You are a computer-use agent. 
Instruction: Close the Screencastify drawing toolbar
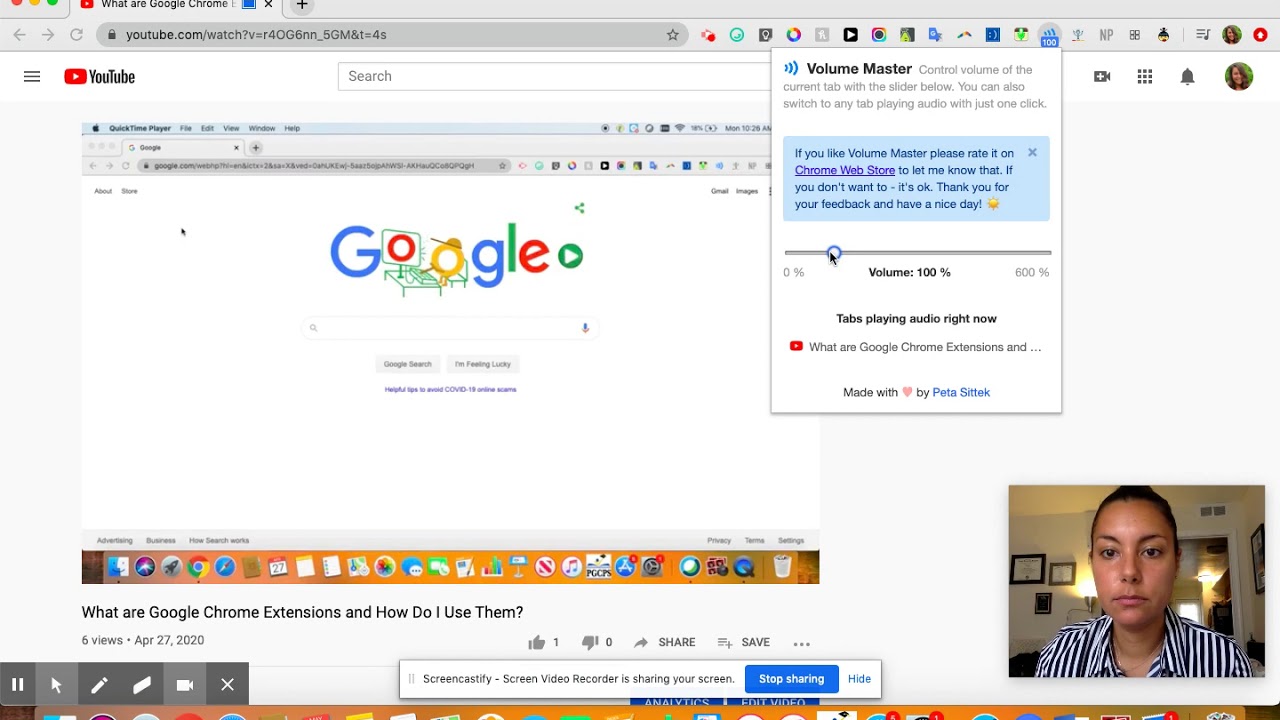pos(228,685)
